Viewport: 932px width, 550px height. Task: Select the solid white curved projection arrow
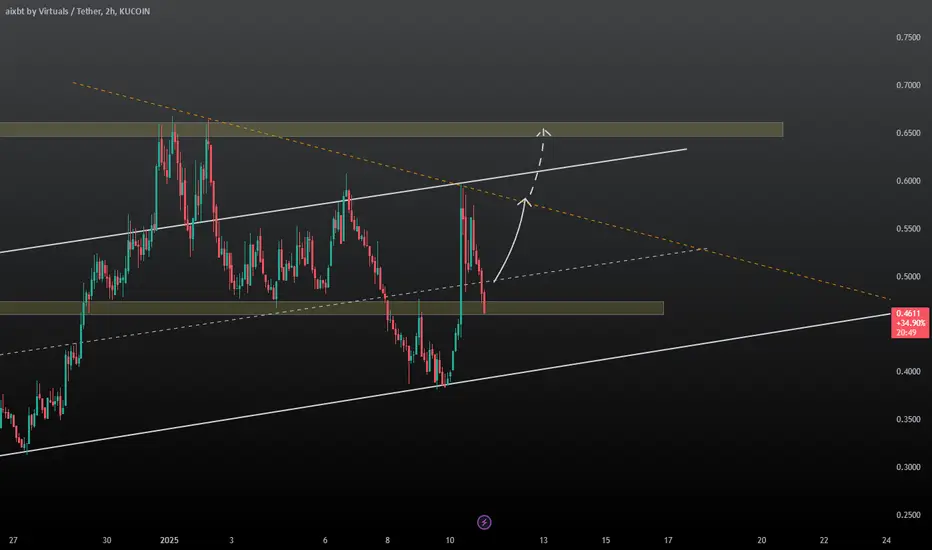coord(513,238)
